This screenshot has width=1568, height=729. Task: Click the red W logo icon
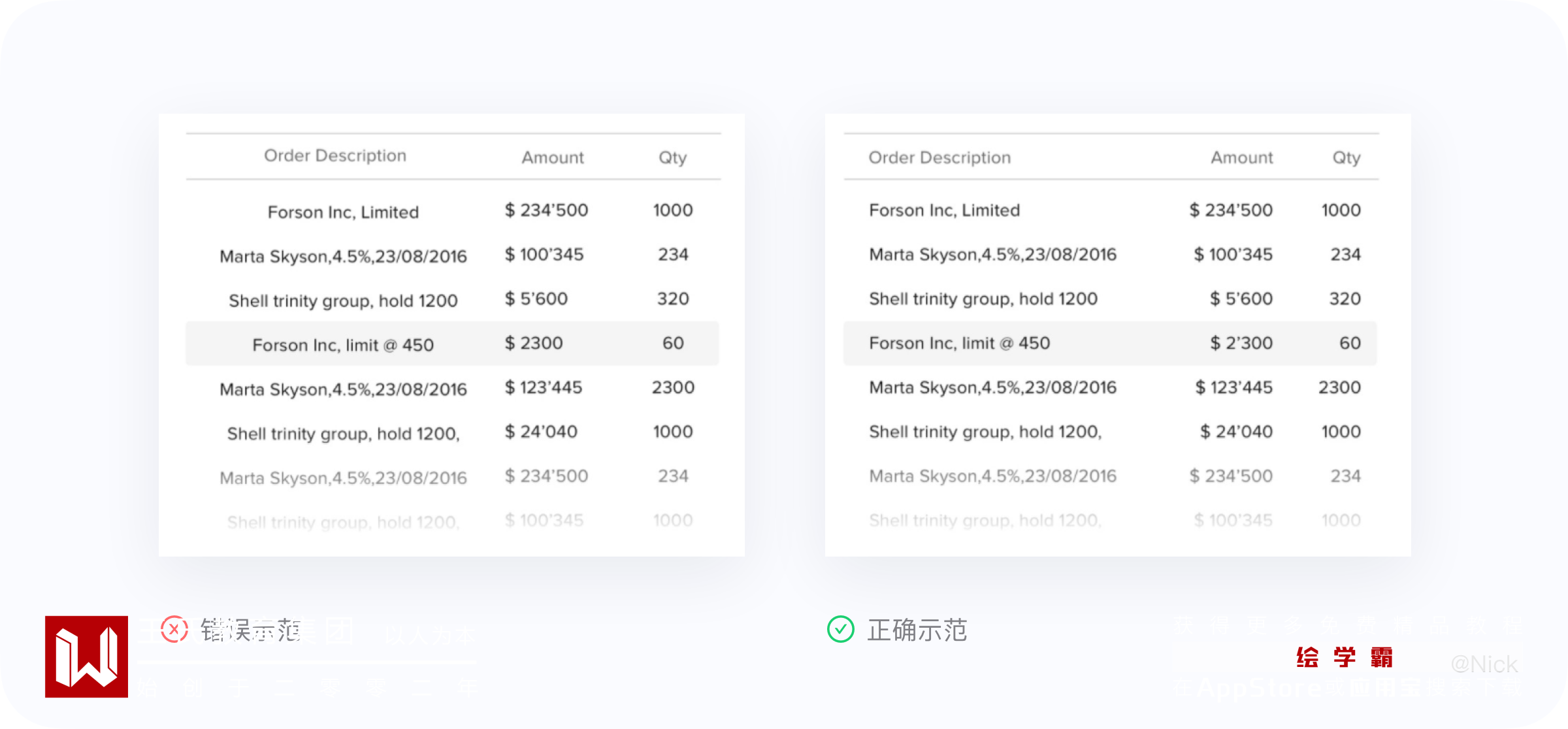click(86, 656)
